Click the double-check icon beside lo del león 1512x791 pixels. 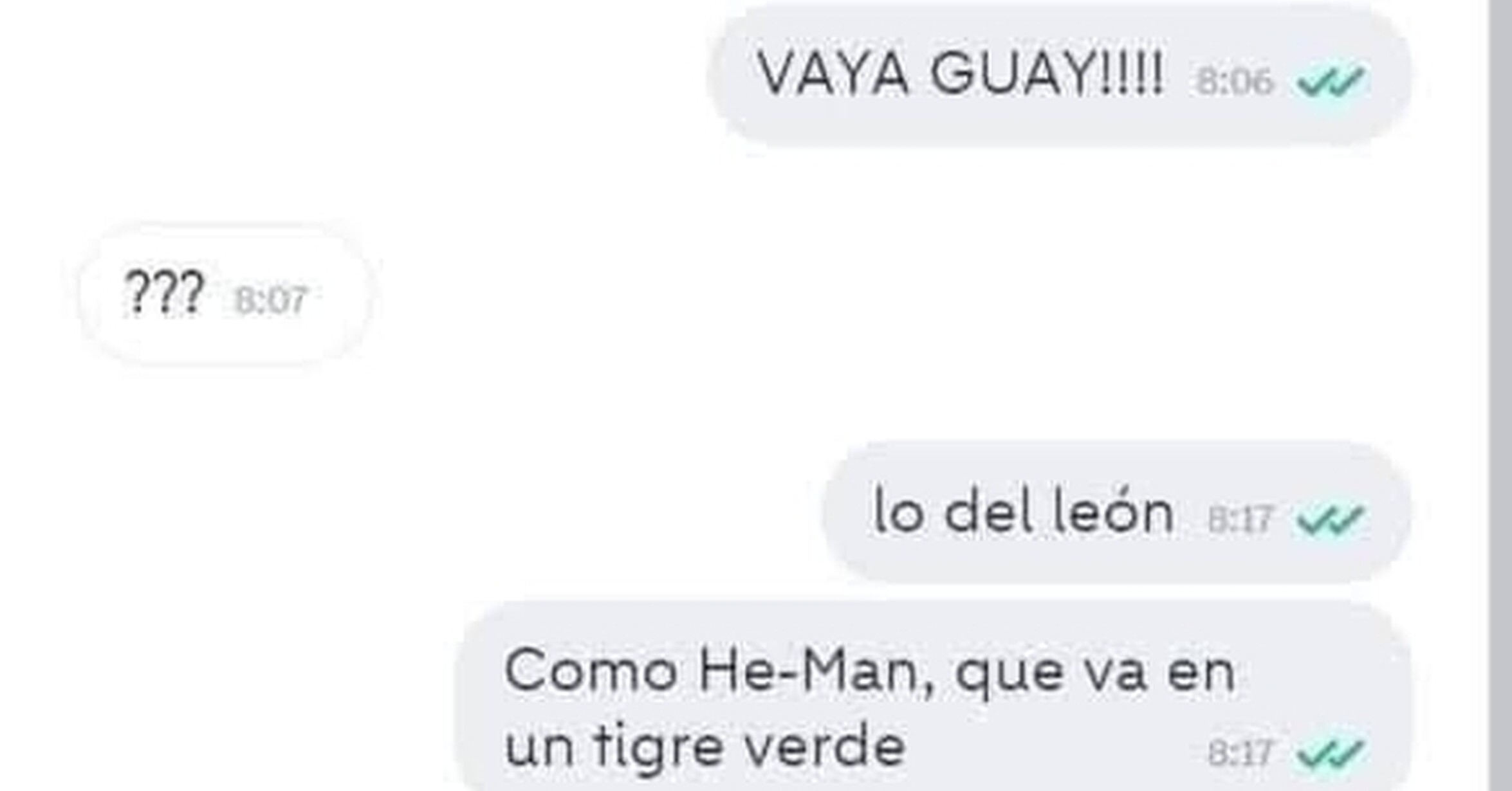[1331, 520]
